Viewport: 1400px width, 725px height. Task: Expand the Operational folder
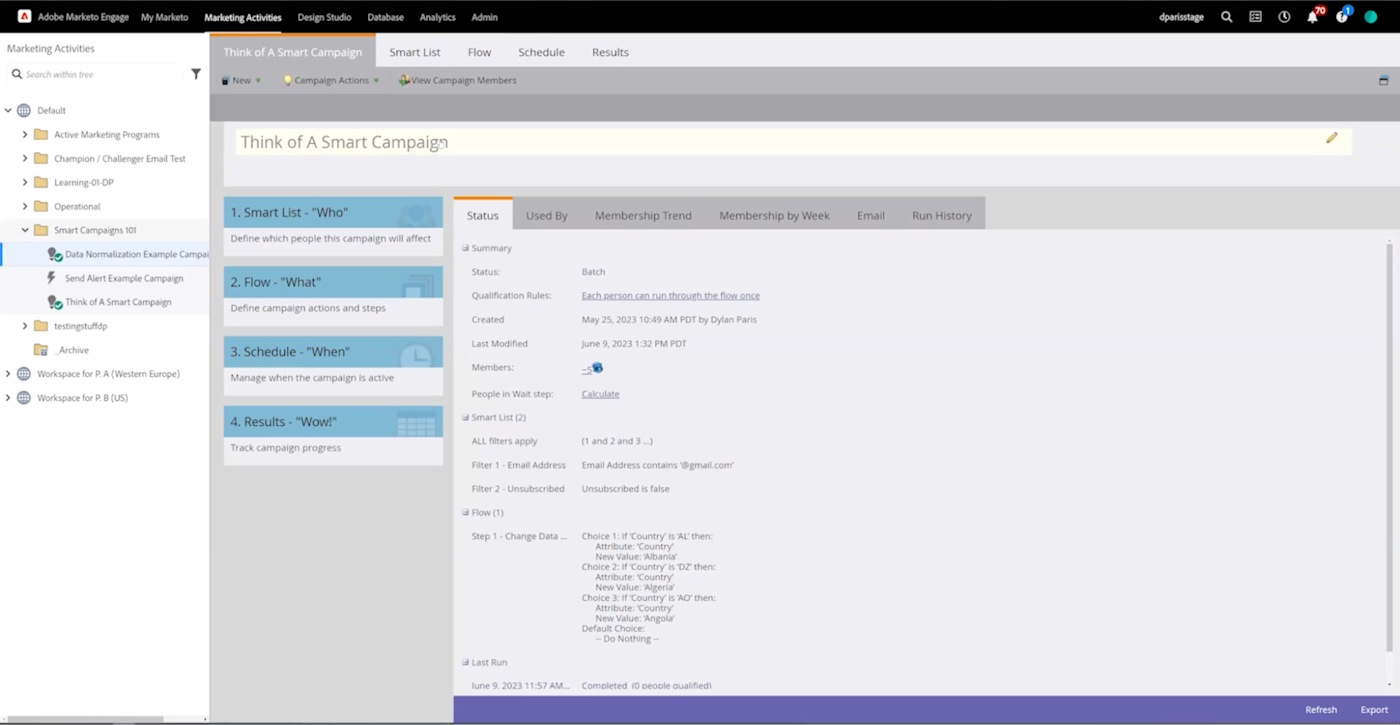click(25, 206)
